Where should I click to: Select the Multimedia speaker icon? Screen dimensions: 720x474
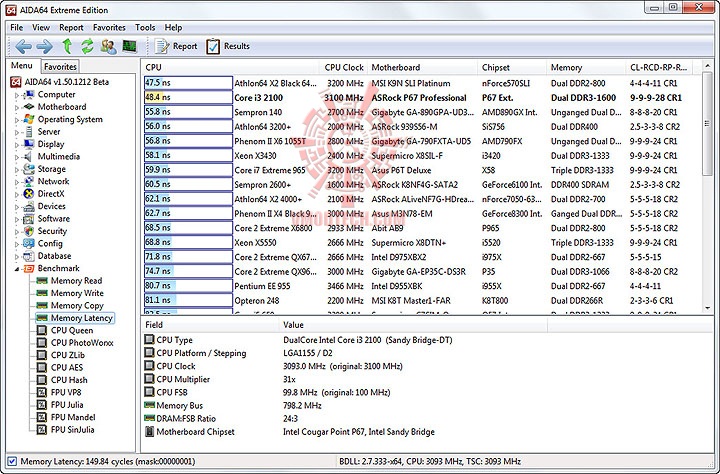[x=29, y=157]
